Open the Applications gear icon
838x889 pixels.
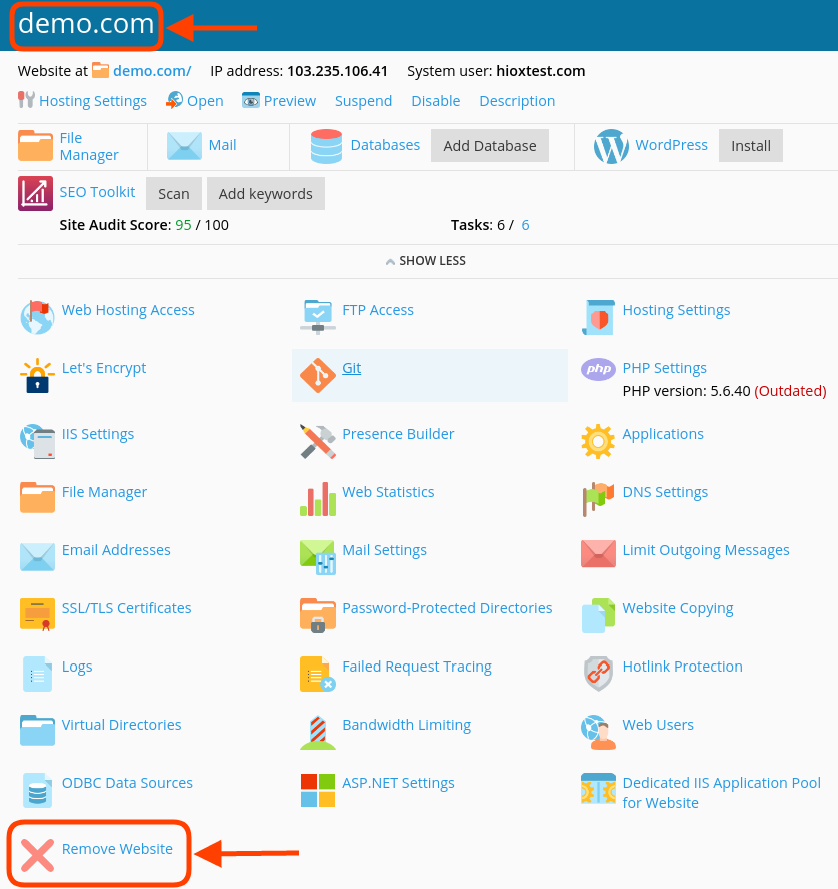click(x=598, y=441)
